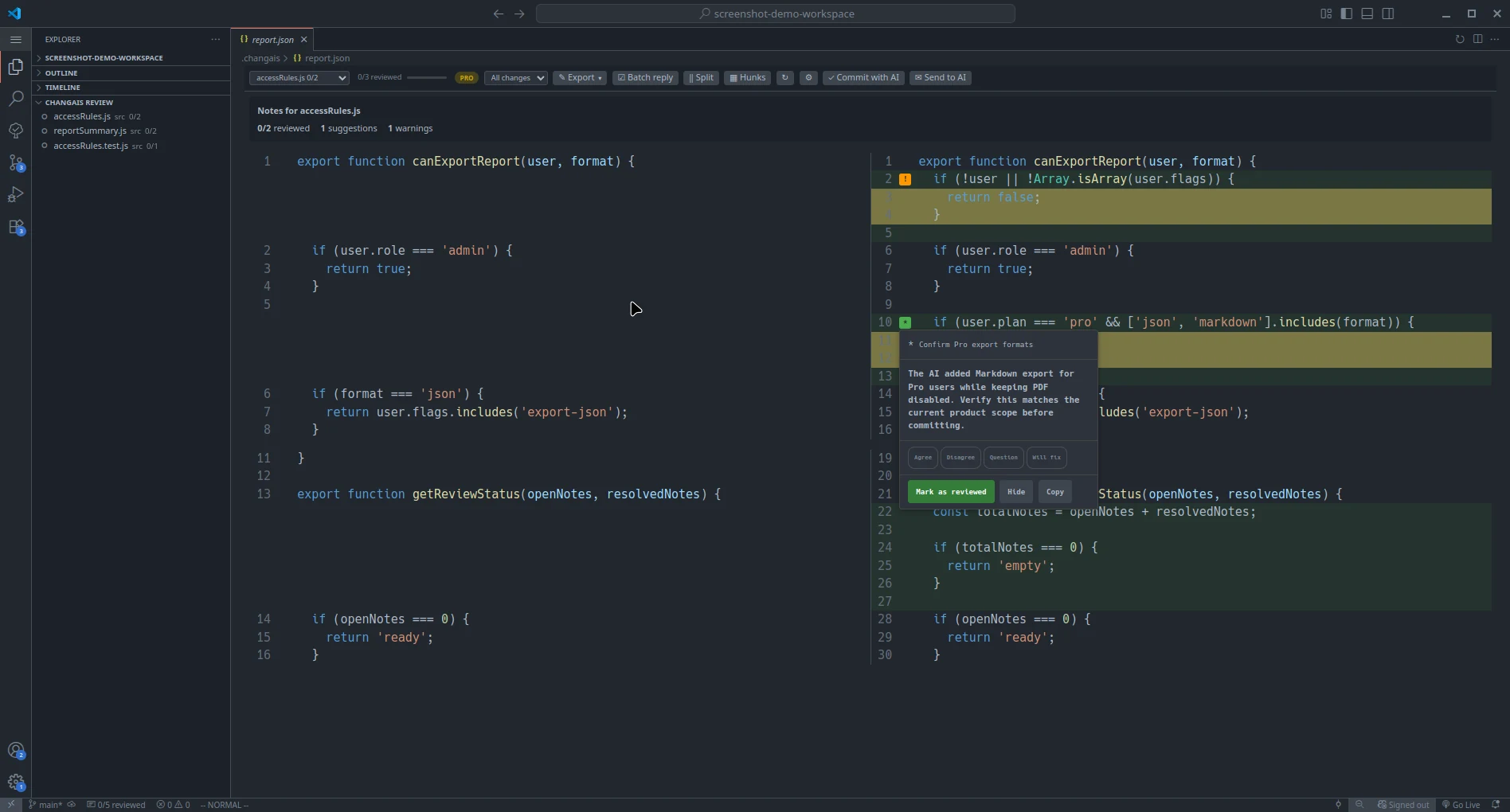
Task: Open accessRules.js in Changais Review list
Action: [x=131, y=117]
